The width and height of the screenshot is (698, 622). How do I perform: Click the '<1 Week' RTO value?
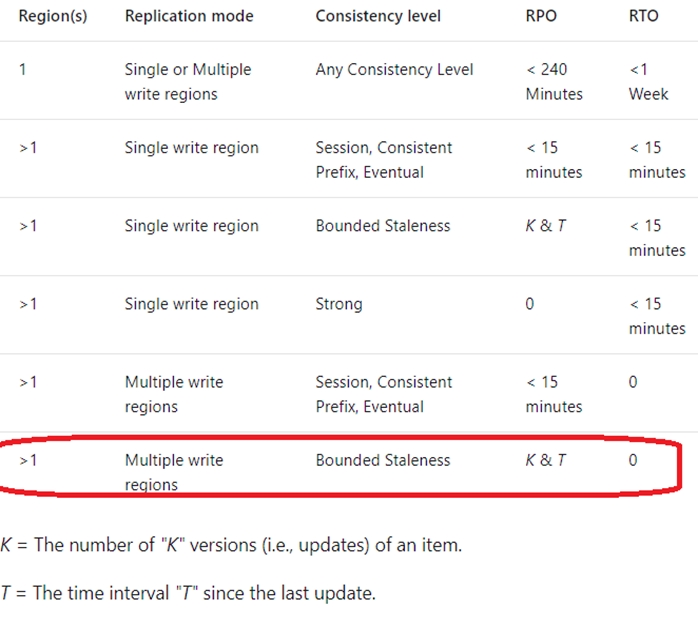(x=648, y=81)
